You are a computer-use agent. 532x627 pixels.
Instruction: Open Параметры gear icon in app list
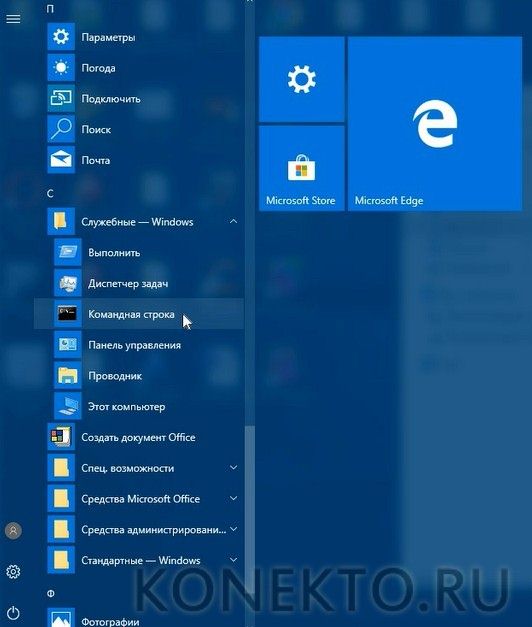coord(61,37)
